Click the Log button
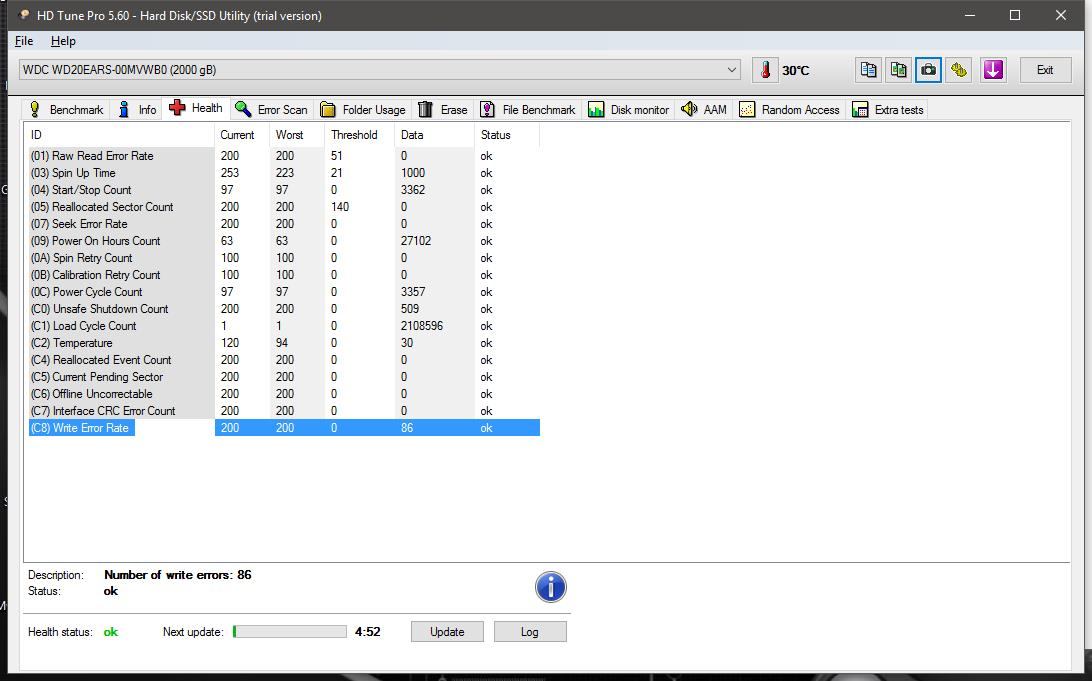The height and width of the screenshot is (681, 1092). tap(530, 632)
